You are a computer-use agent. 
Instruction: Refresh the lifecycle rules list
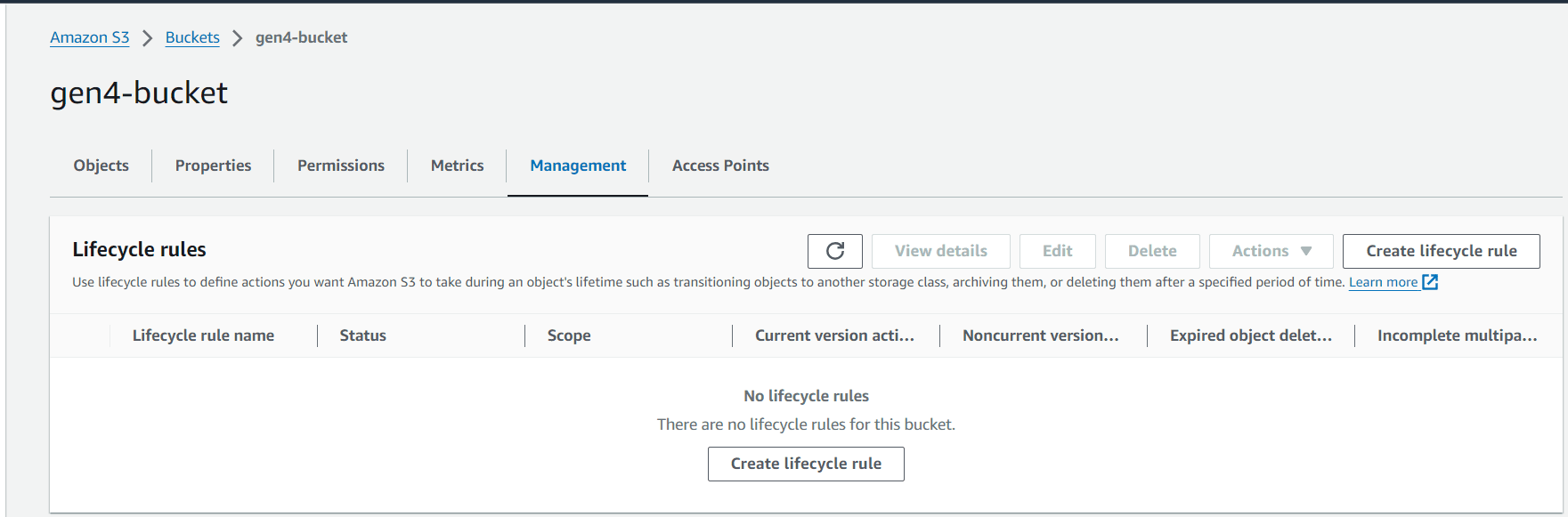pos(834,251)
